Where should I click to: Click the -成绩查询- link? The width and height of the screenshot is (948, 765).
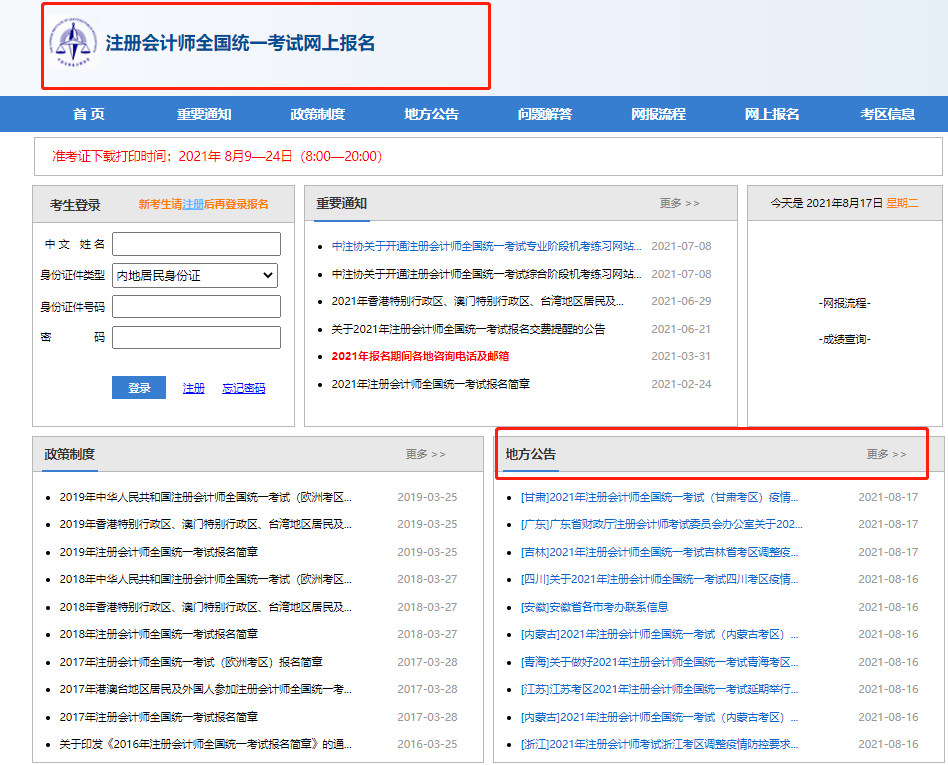pyautogui.click(x=845, y=339)
